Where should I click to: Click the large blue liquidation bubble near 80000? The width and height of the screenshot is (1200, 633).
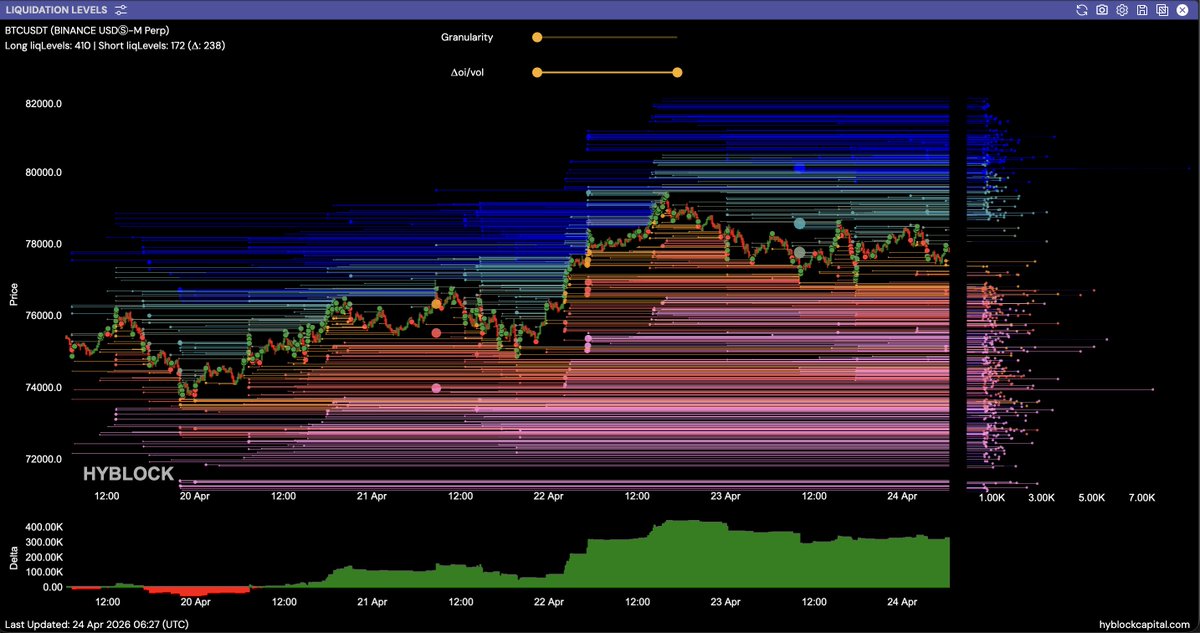pyautogui.click(x=800, y=168)
